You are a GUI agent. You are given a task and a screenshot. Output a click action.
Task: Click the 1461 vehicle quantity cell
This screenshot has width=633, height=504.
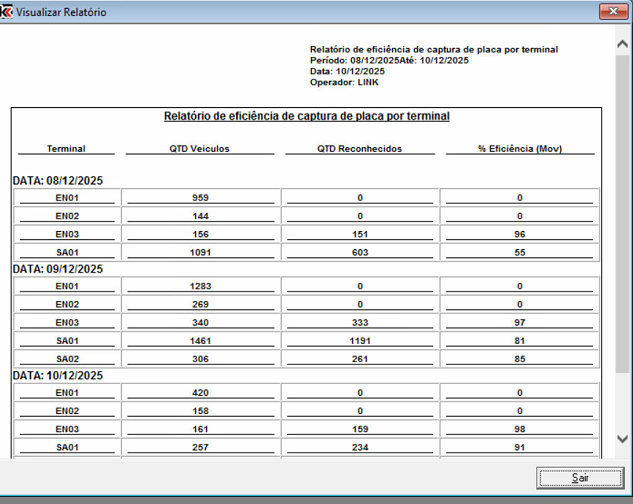(x=200, y=340)
